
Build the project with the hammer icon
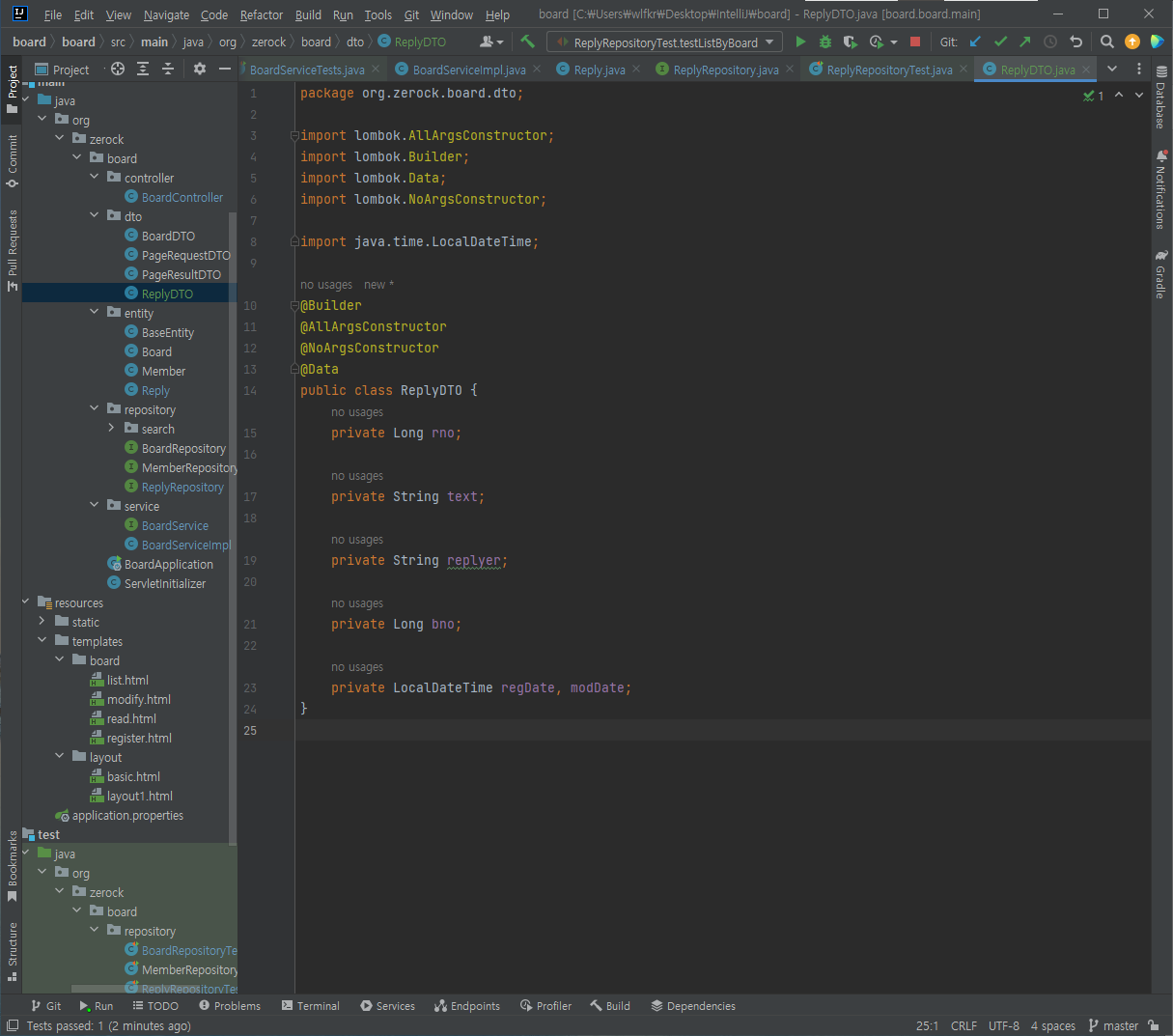[x=527, y=42]
